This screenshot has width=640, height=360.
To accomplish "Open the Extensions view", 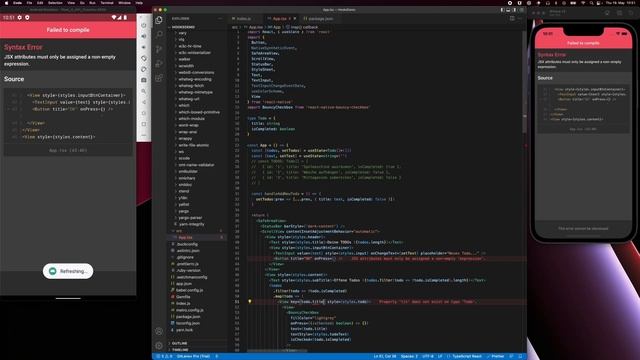I will 159,78.
